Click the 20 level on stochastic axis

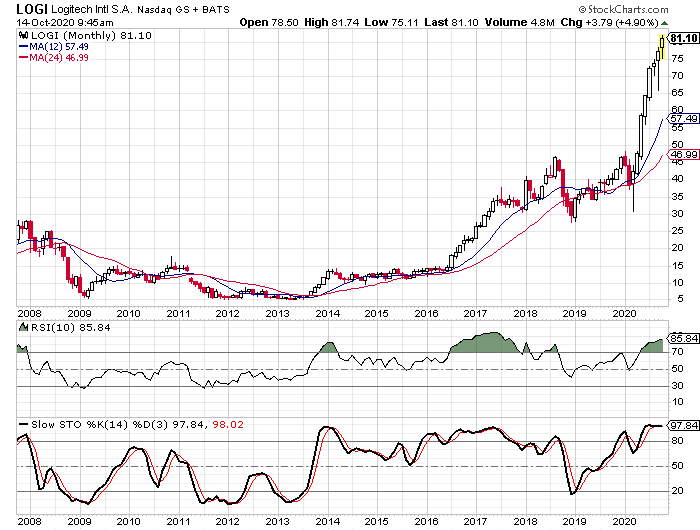677,491
